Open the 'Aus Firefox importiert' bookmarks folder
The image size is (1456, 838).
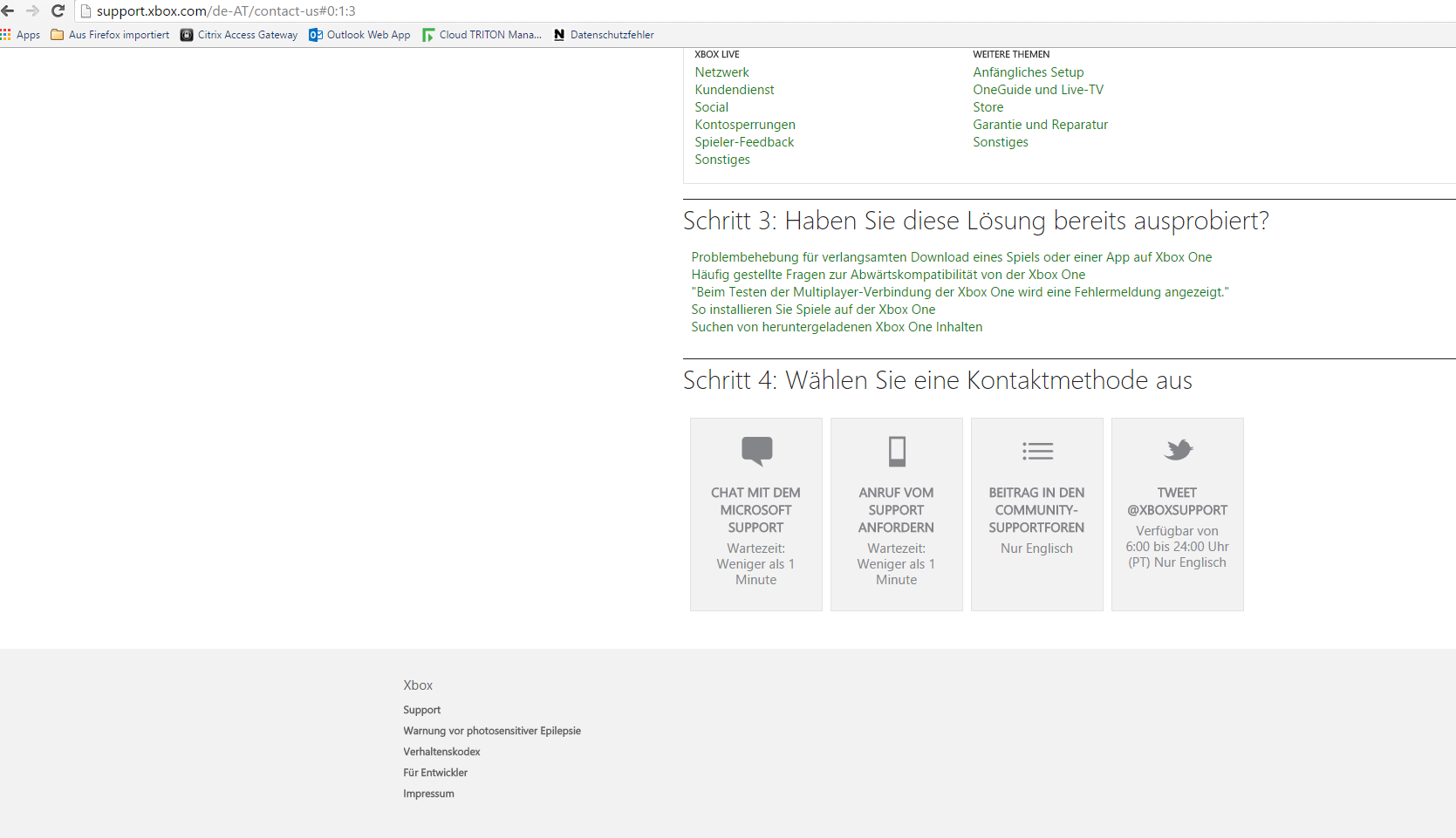(x=110, y=35)
